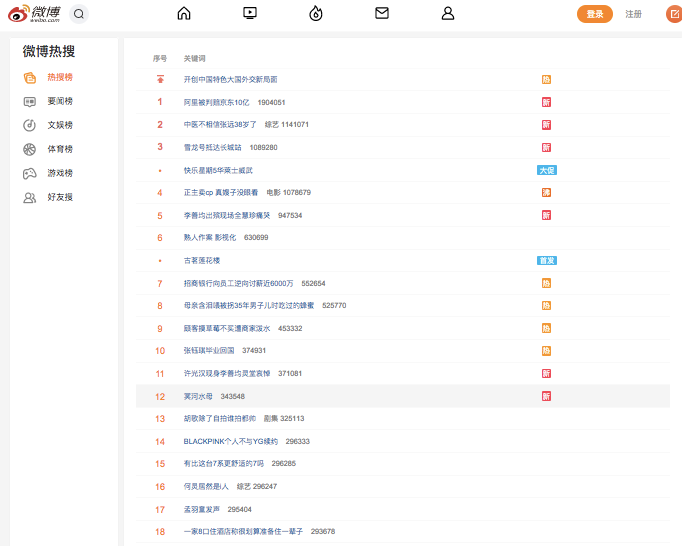Screen dimensions: 682x546
Task: Open 冥河水母 topic
Action: click(198, 396)
